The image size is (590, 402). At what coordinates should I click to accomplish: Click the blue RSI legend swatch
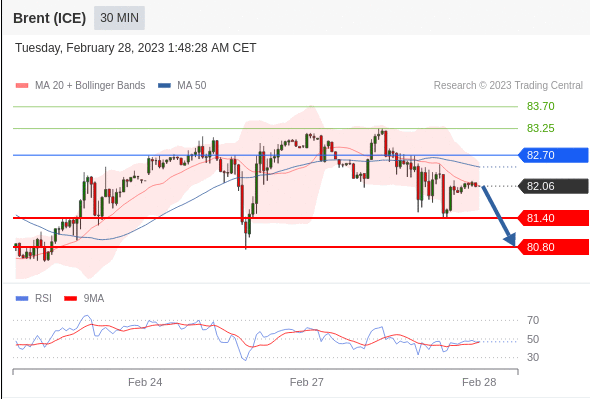[x=22, y=298]
